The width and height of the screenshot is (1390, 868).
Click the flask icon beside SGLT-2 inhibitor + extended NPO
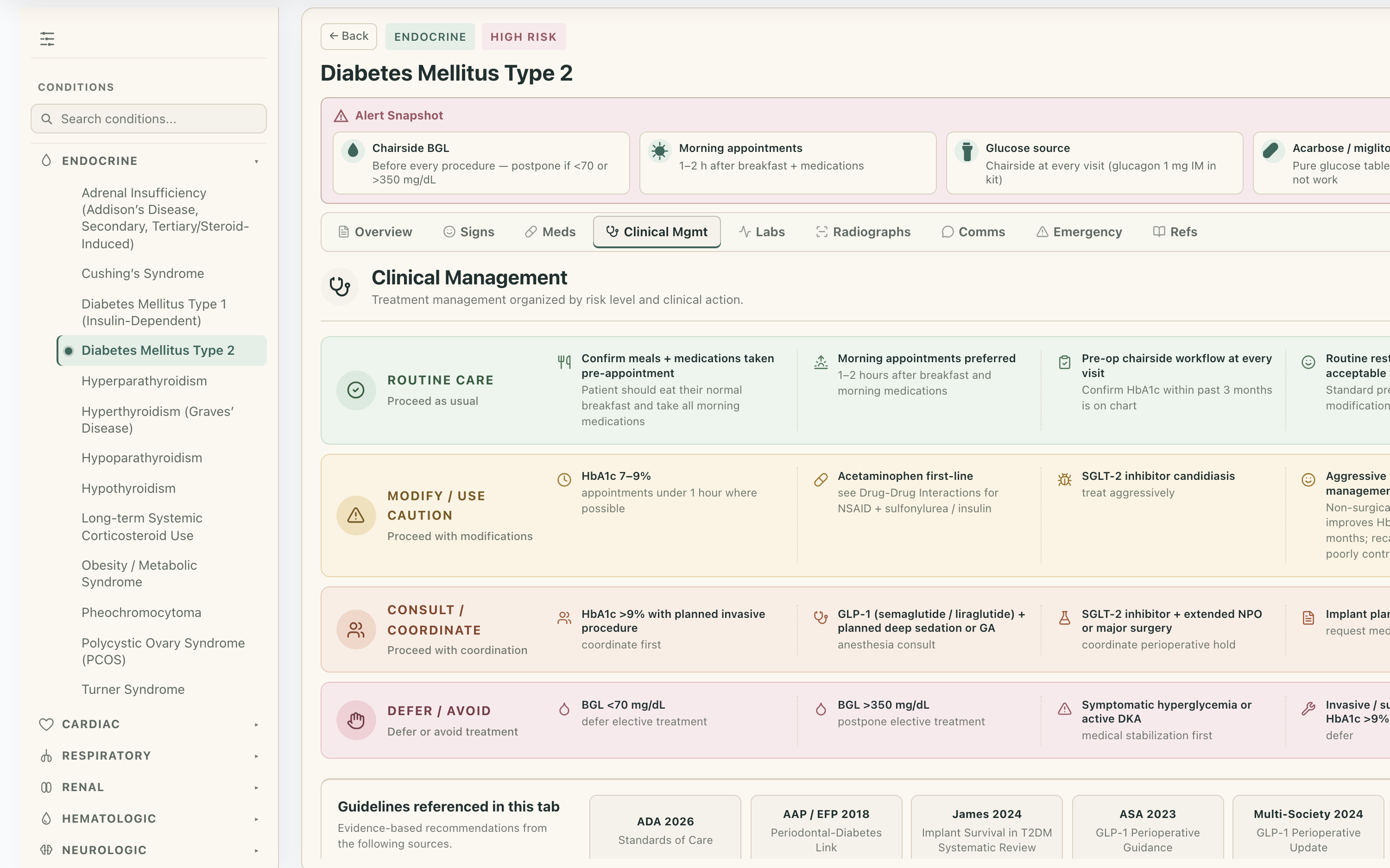1065,618
